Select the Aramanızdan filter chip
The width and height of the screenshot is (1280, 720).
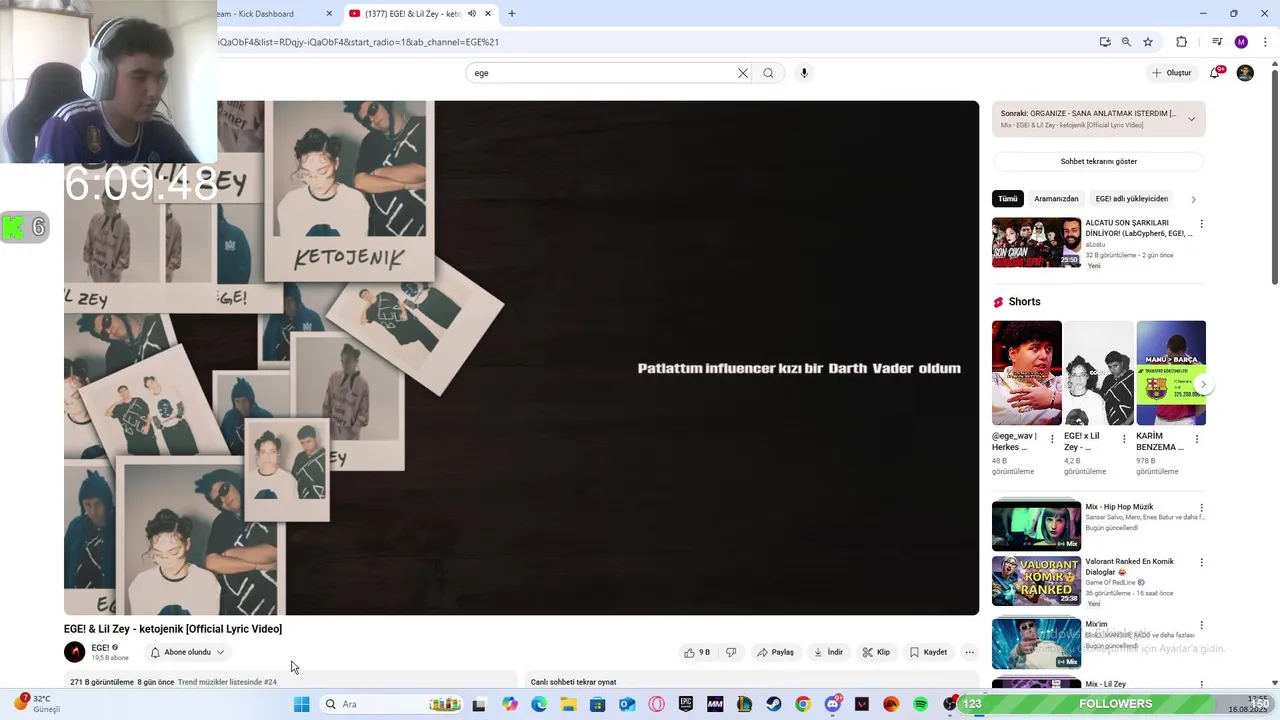1056,199
